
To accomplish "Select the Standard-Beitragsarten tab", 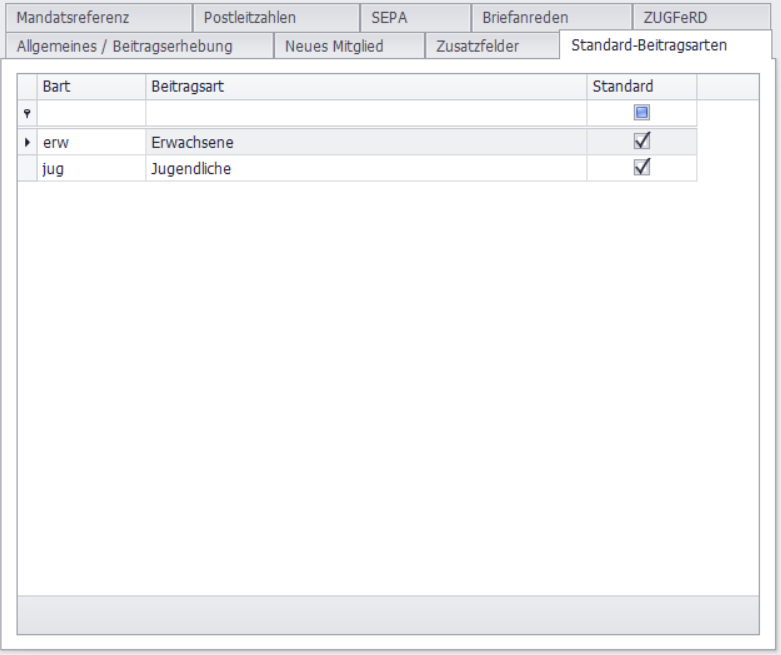I will (649, 46).
